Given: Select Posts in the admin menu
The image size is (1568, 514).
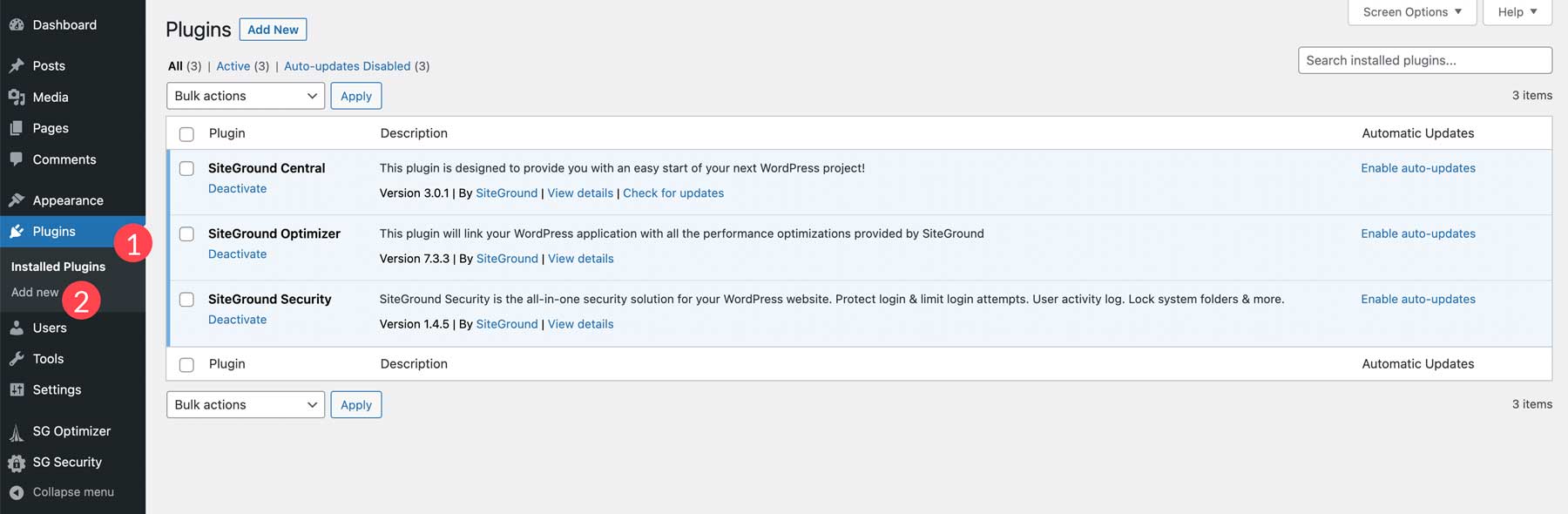Looking at the screenshot, I should tap(50, 64).
